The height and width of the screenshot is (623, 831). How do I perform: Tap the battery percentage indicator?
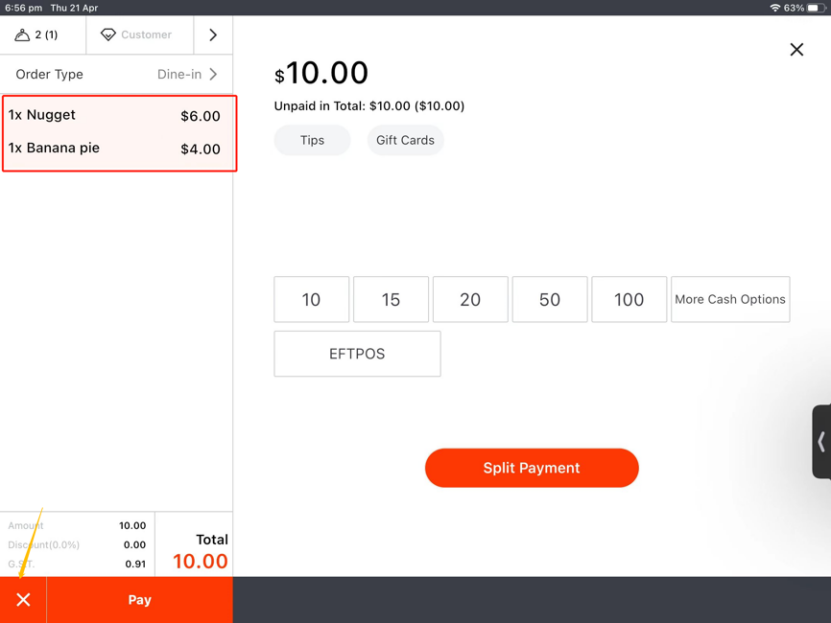point(795,7)
